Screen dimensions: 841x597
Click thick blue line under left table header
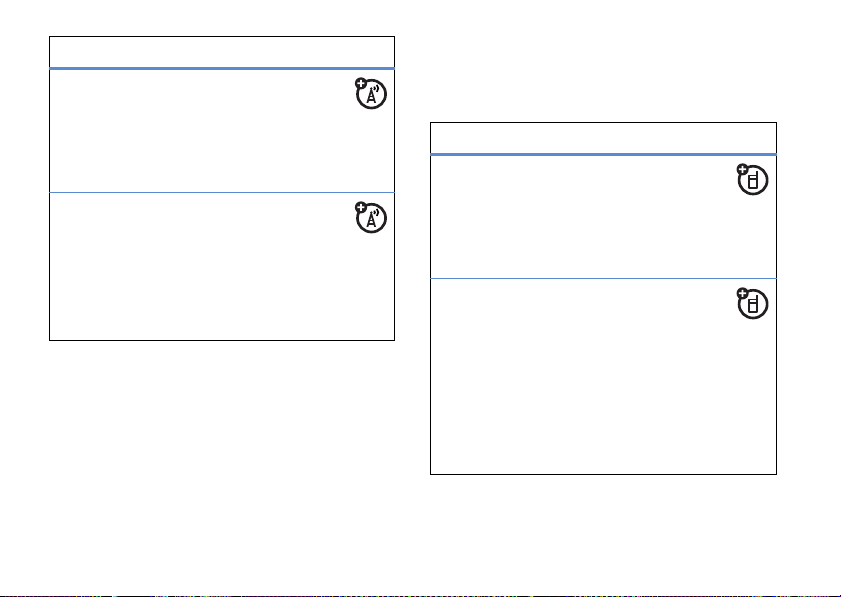(222, 68)
